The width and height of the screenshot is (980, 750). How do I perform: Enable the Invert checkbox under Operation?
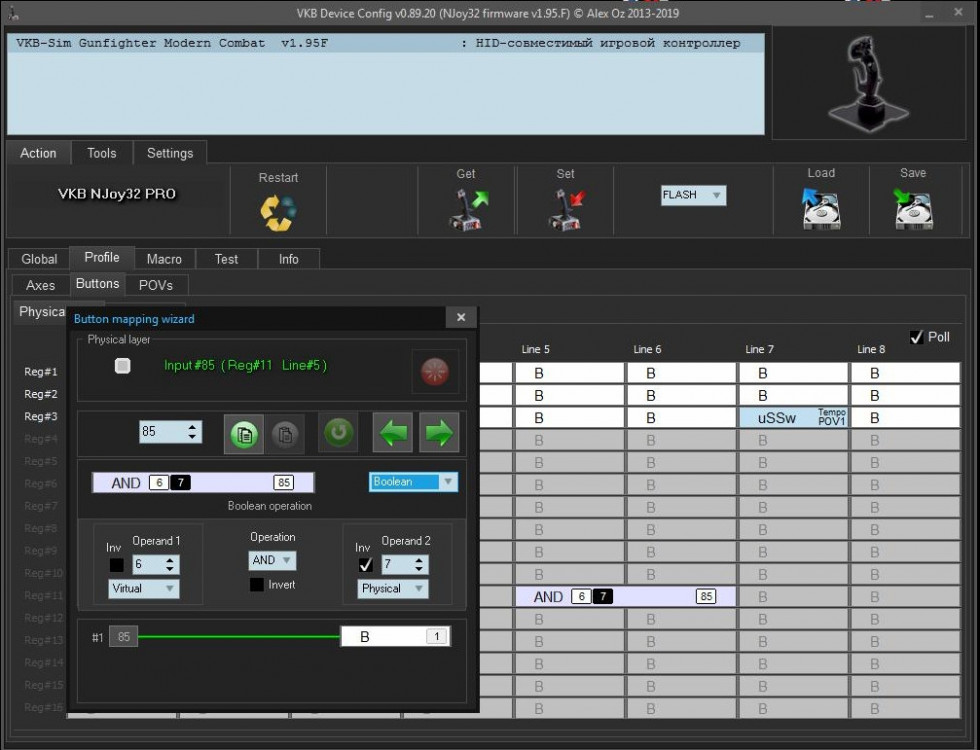click(256, 585)
